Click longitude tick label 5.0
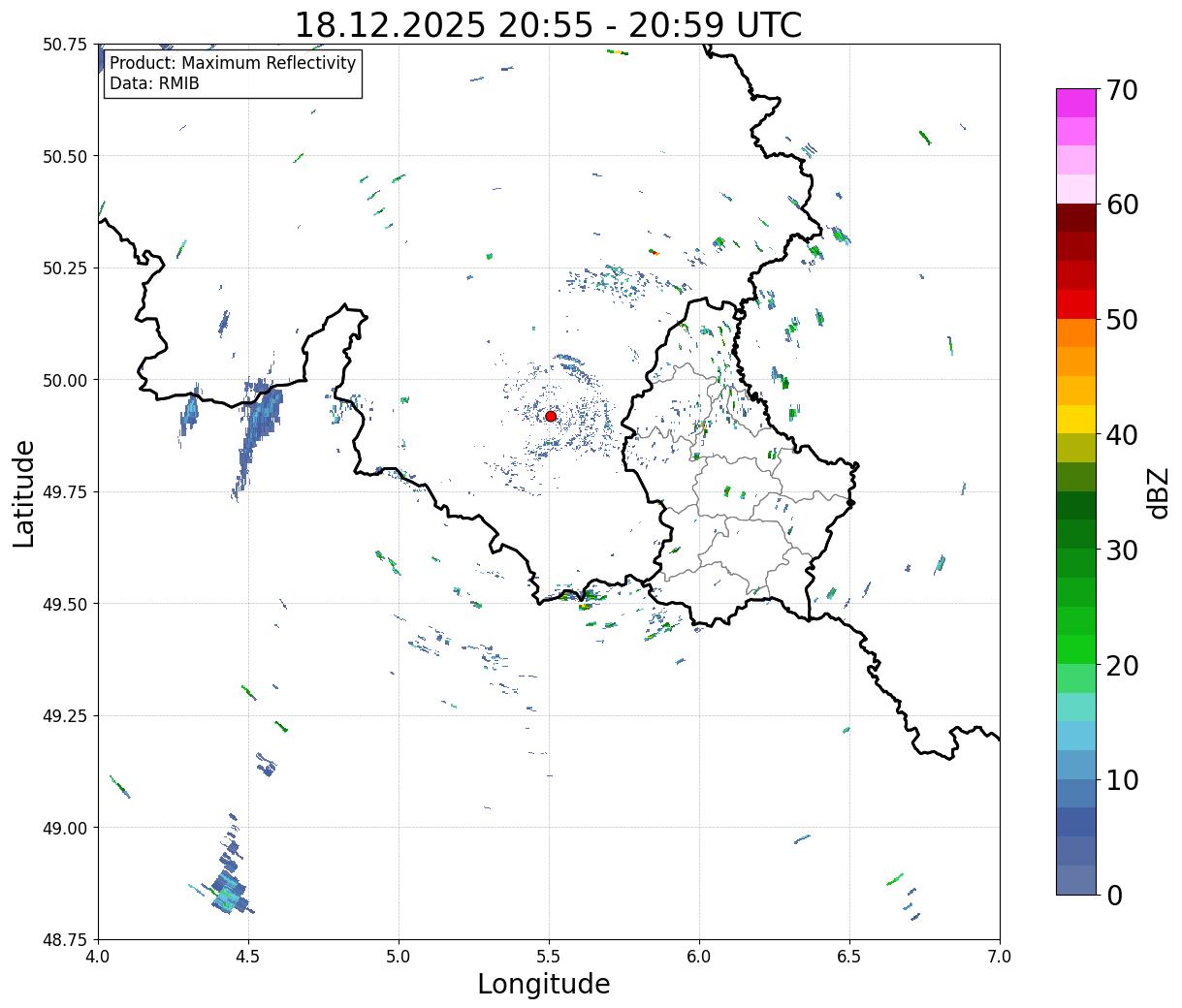1182x1008 pixels. click(x=399, y=957)
